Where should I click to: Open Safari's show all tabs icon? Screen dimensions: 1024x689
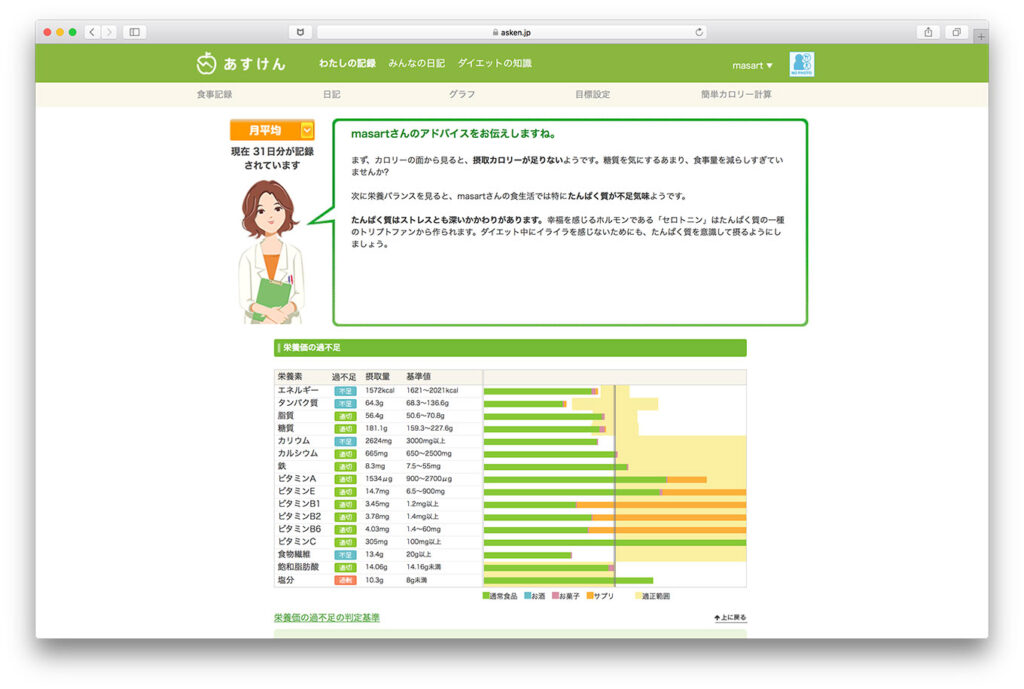pyautogui.click(x=956, y=32)
